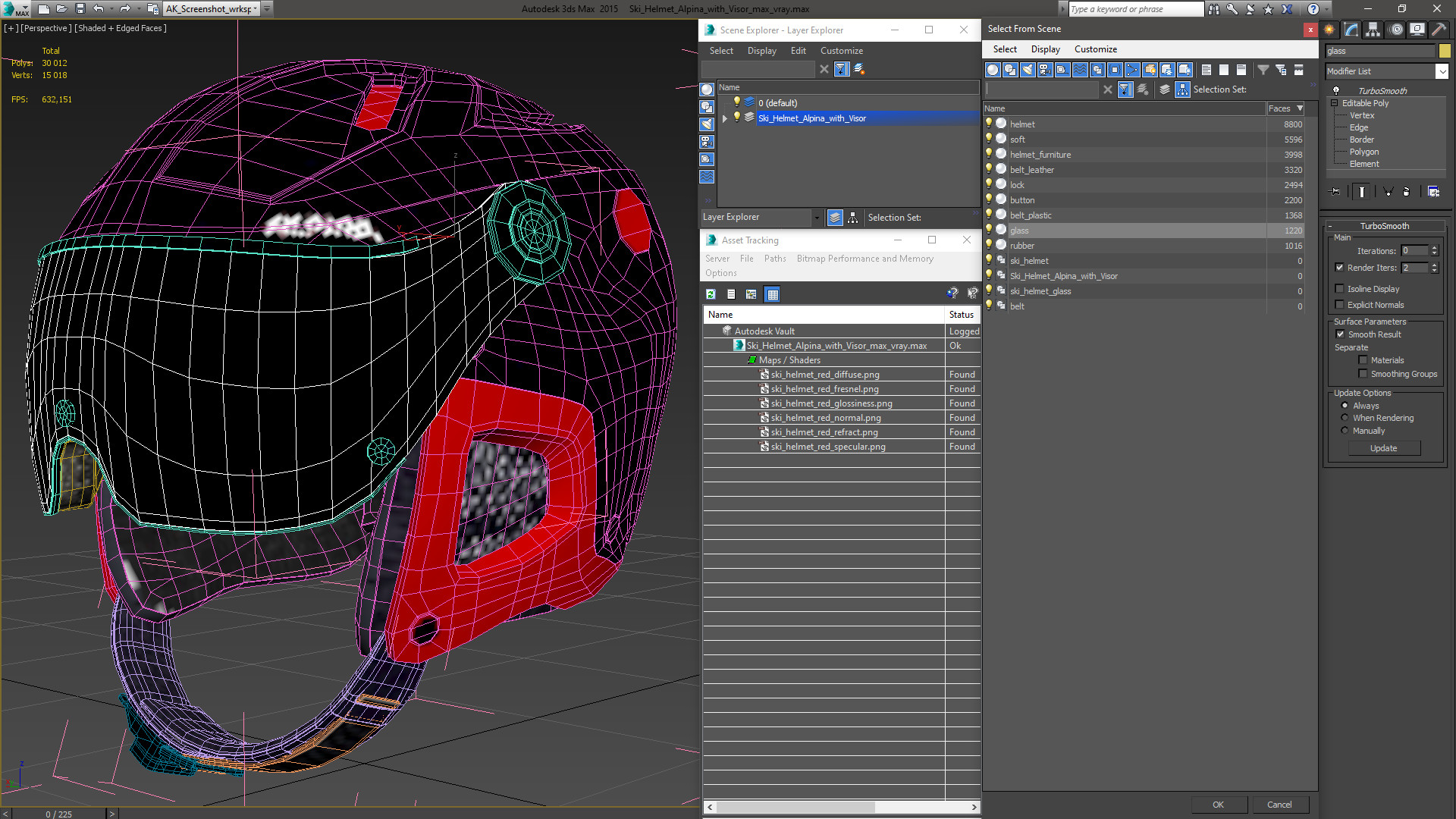Viewport: 1456px width, 819px height.
Task: Toggle the Display Lights filter icon
Action: [x=1028, y=70]
